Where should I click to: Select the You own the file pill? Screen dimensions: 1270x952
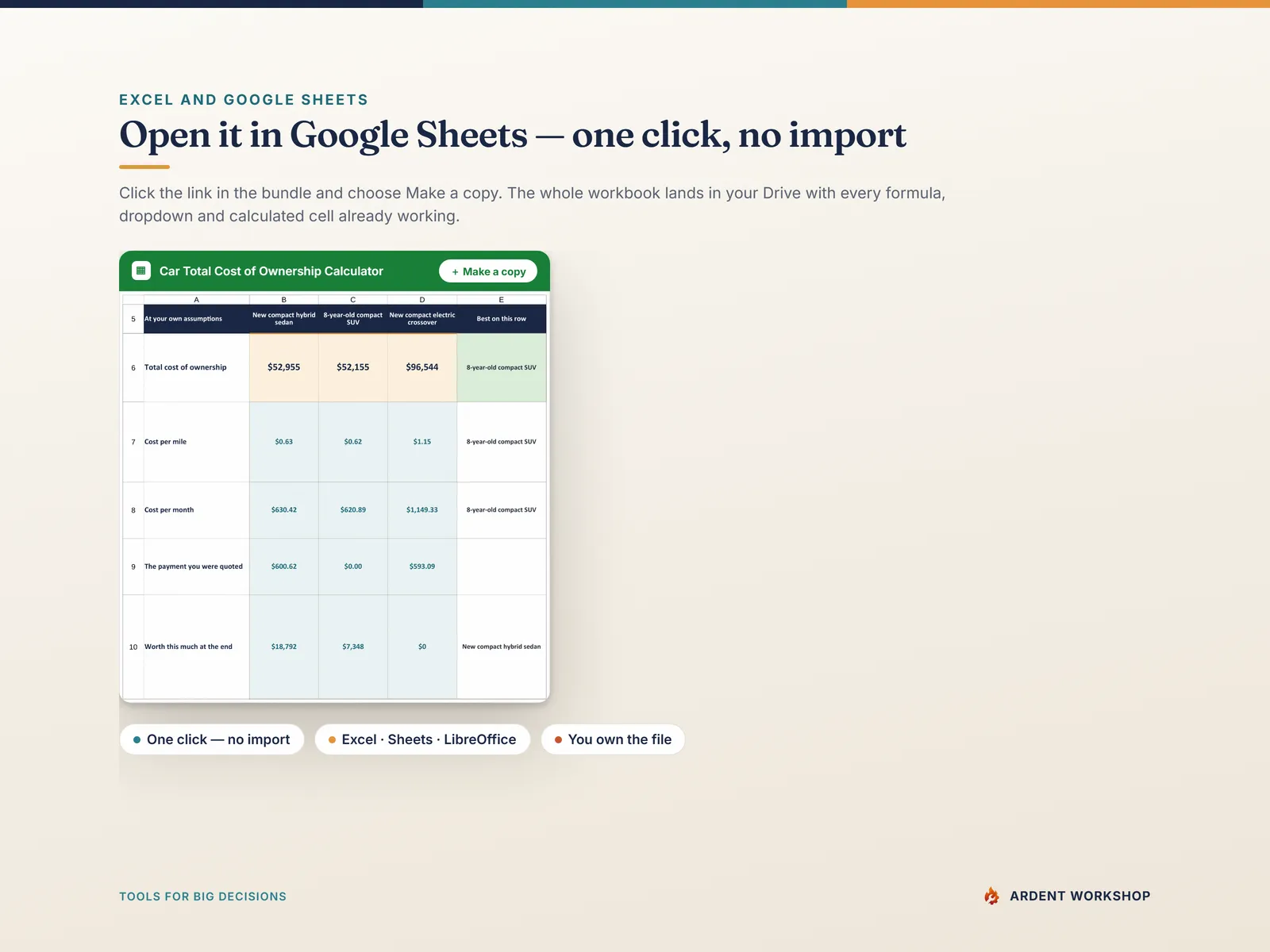(613, 739)
